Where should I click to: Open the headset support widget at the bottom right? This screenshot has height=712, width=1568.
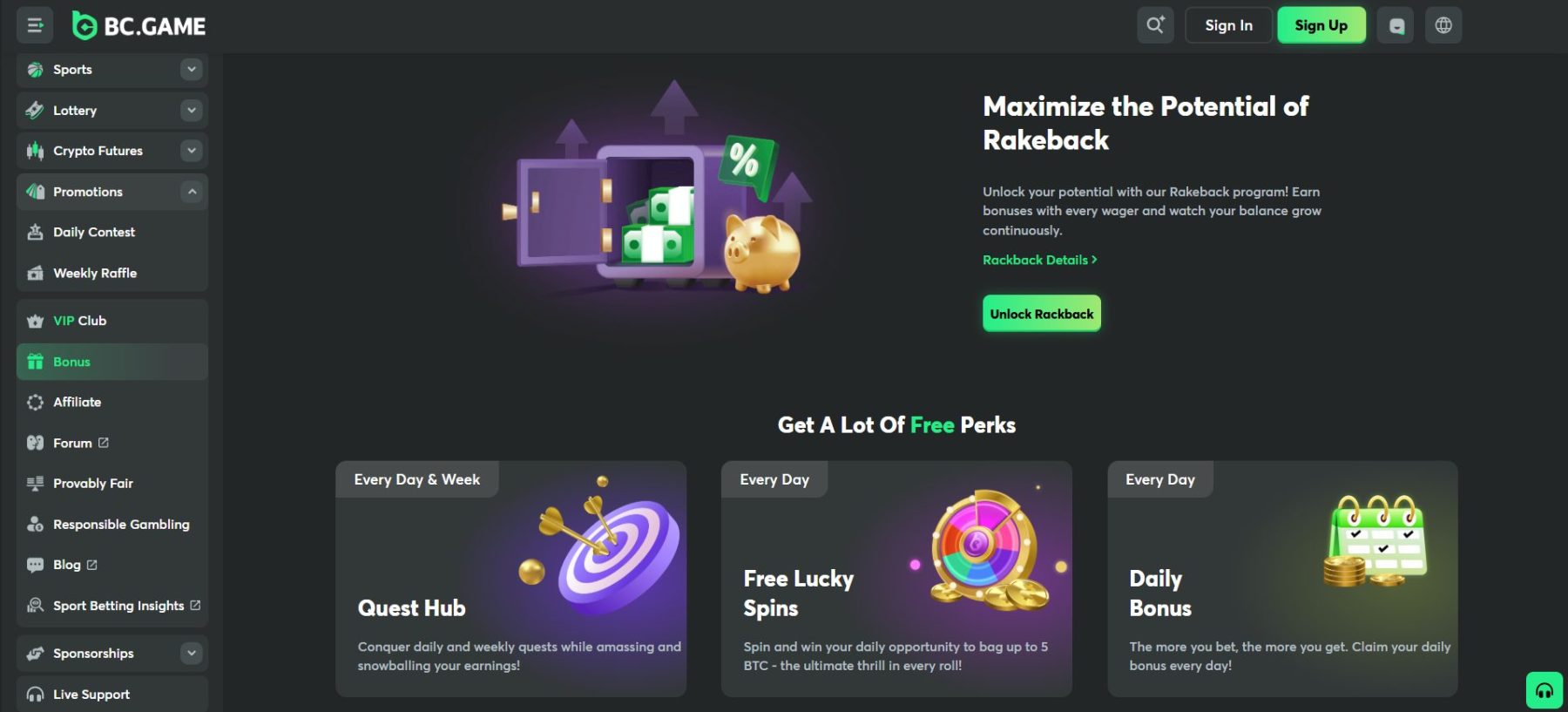click(1544, 690)
